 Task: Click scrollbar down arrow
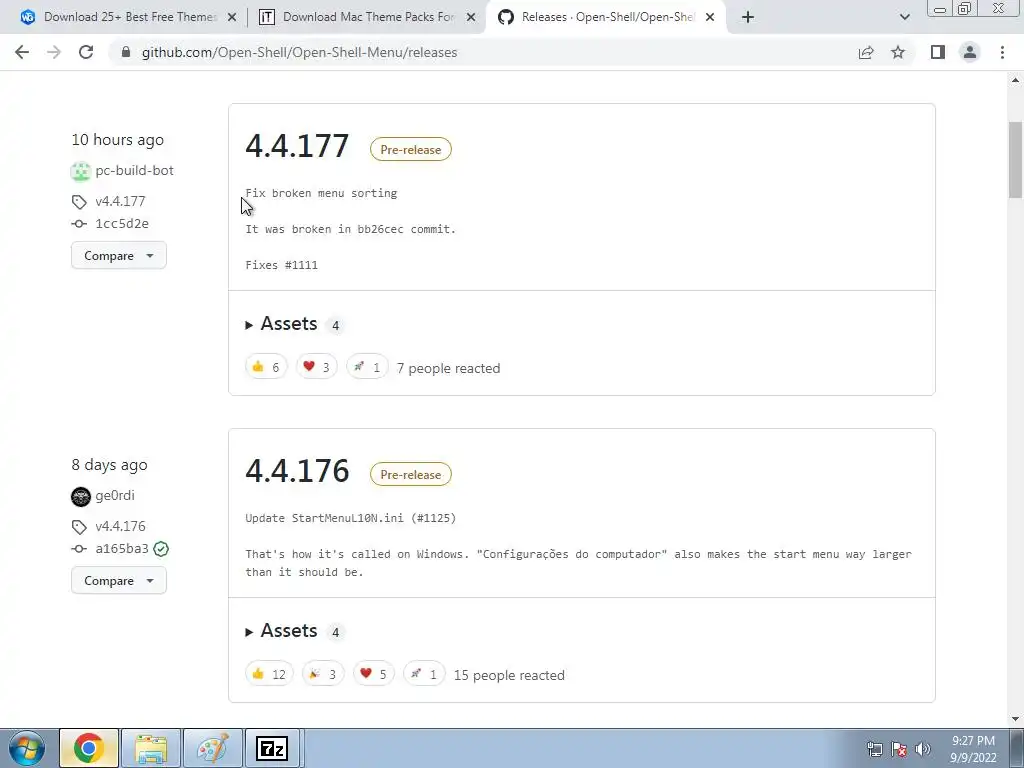click(1015, 719)
